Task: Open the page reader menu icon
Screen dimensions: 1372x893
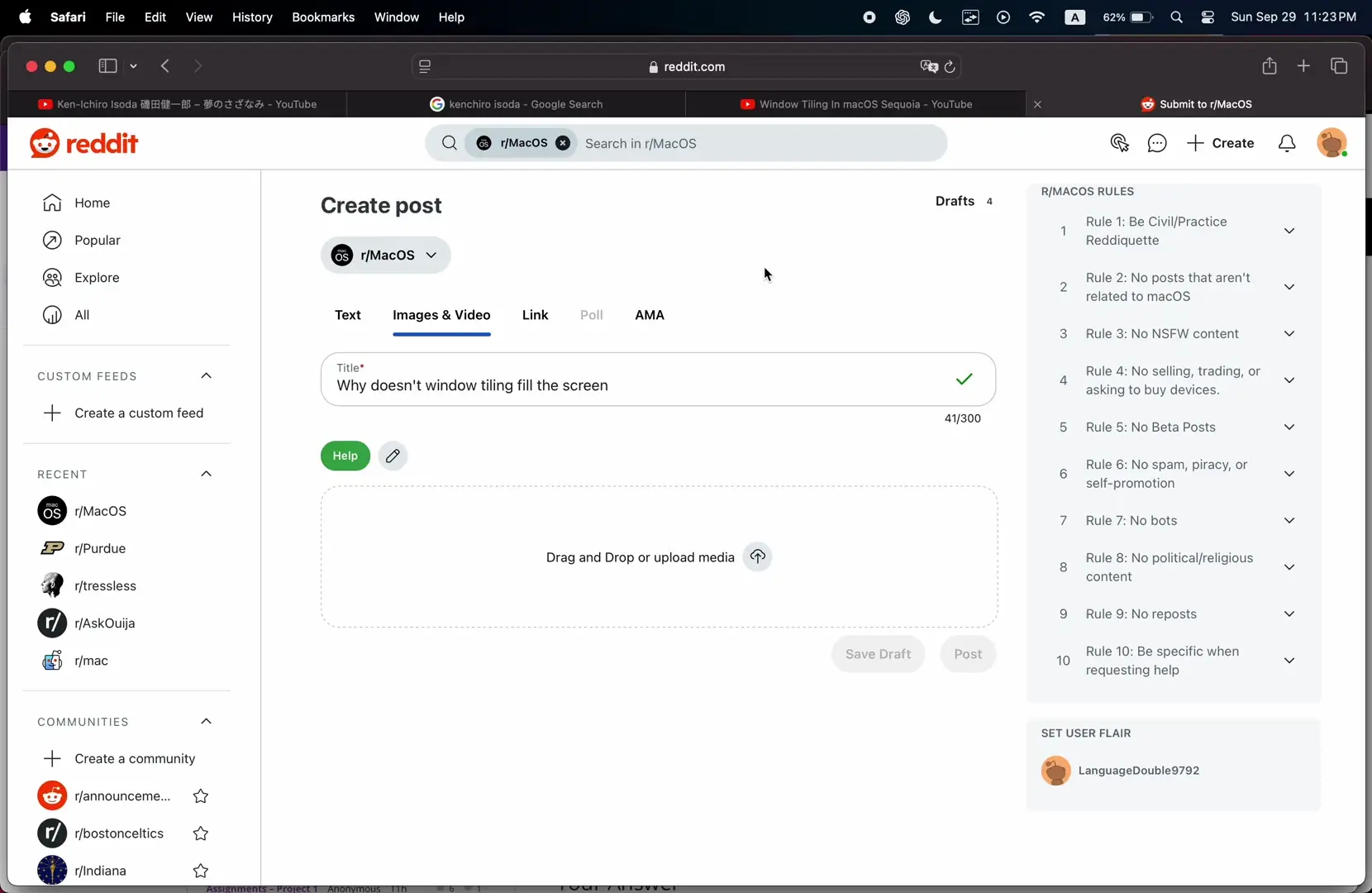Action: (425, 67)
